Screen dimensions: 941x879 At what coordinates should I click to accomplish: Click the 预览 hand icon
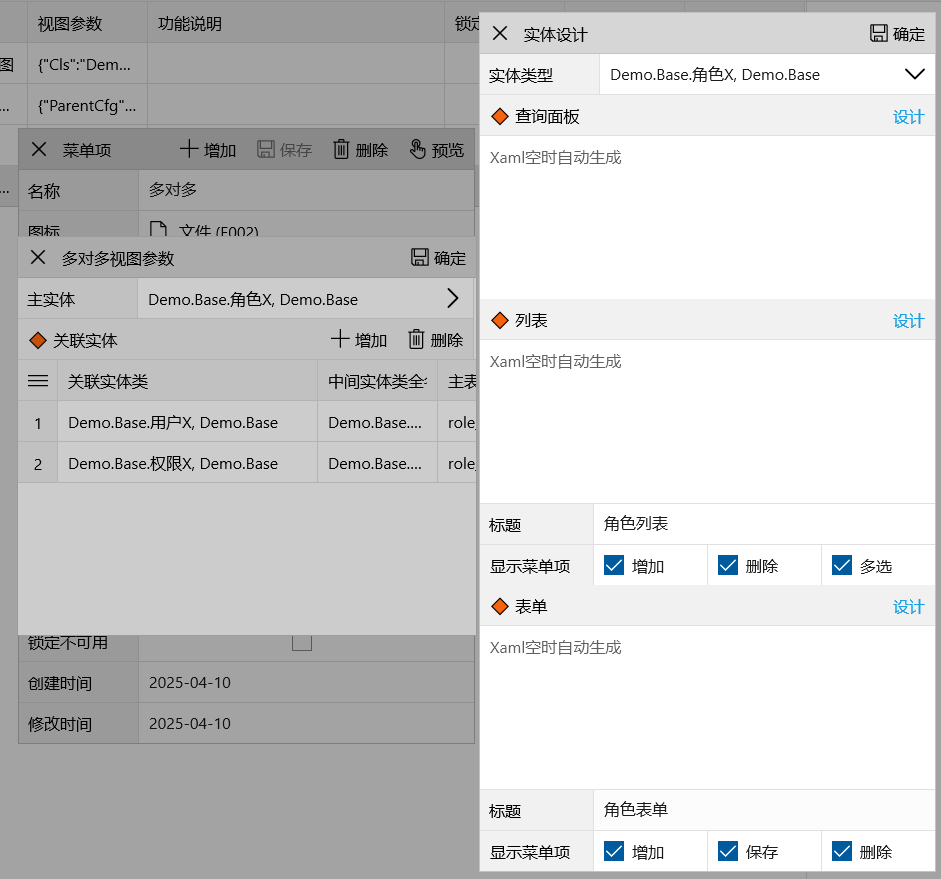(418, 150)
